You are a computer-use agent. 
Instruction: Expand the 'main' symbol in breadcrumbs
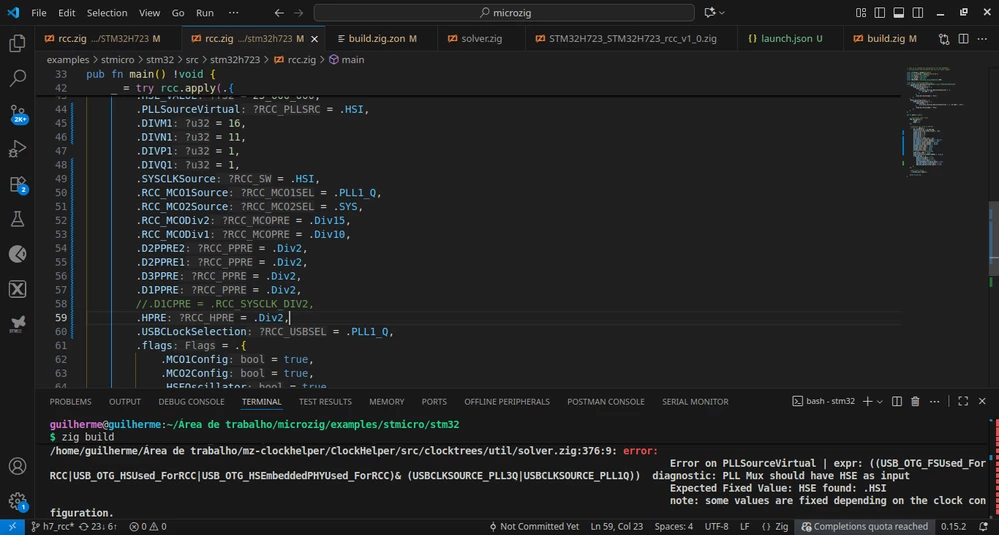point(347,59)
